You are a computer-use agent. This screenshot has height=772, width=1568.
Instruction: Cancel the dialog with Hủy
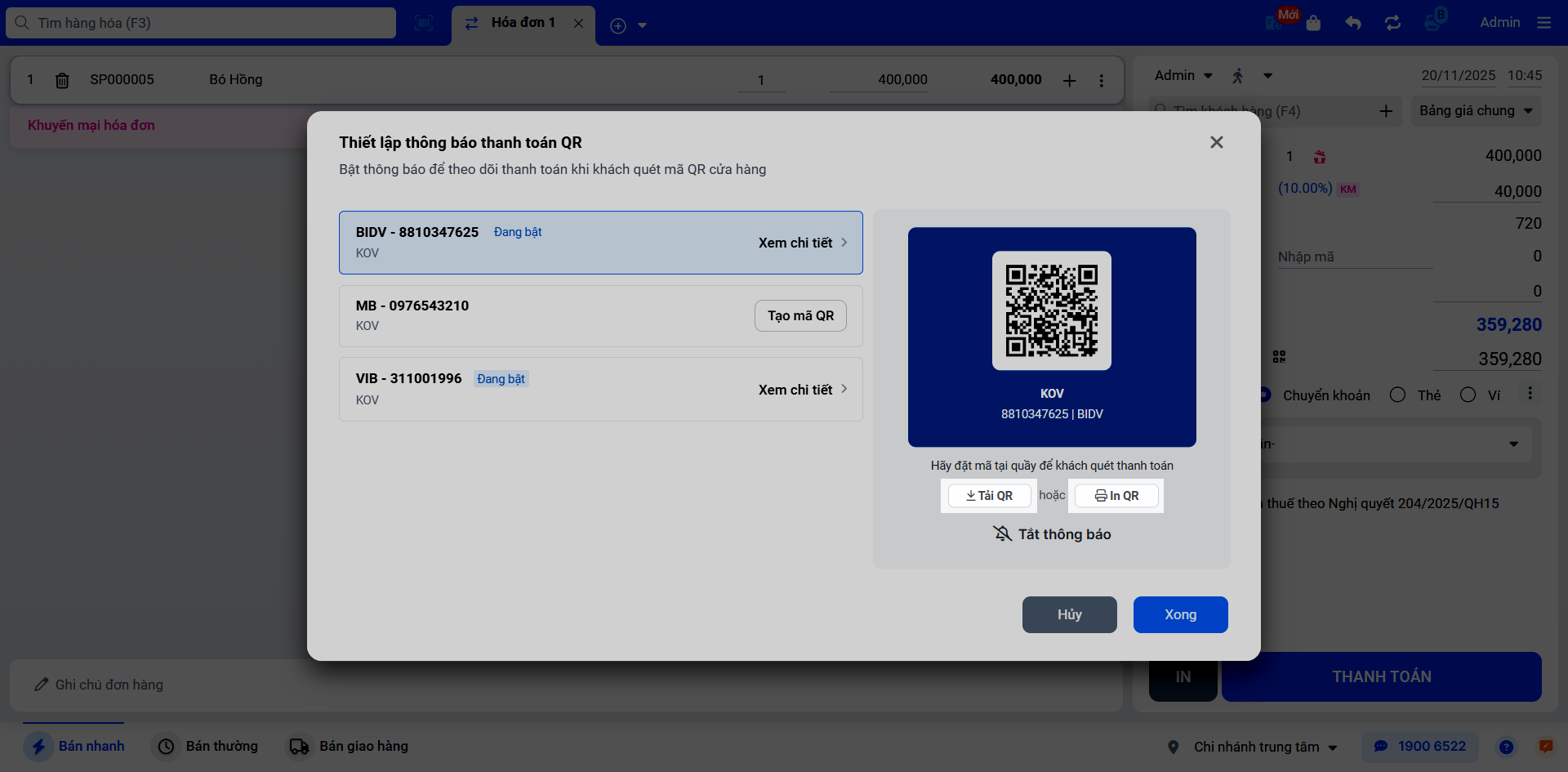click(x=1070, y=614)
